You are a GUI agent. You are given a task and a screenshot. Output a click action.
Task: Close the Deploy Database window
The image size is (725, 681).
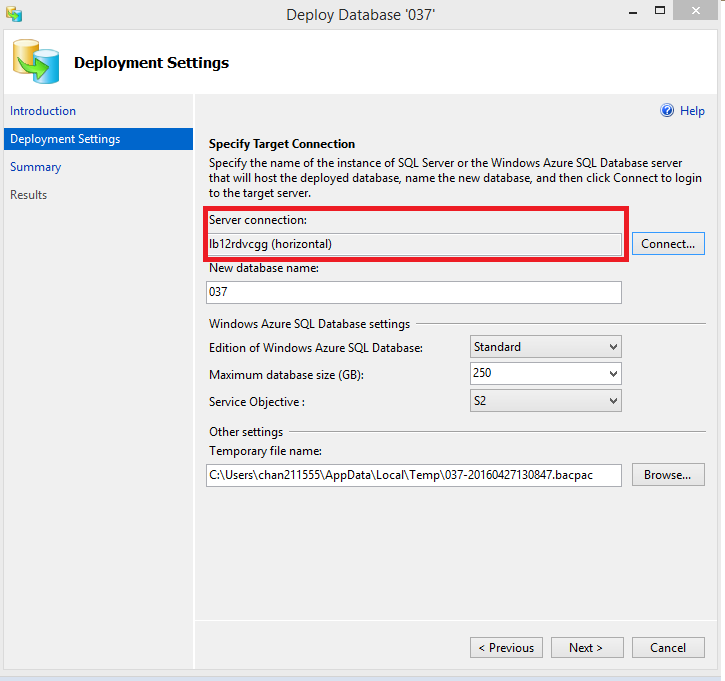696,10
